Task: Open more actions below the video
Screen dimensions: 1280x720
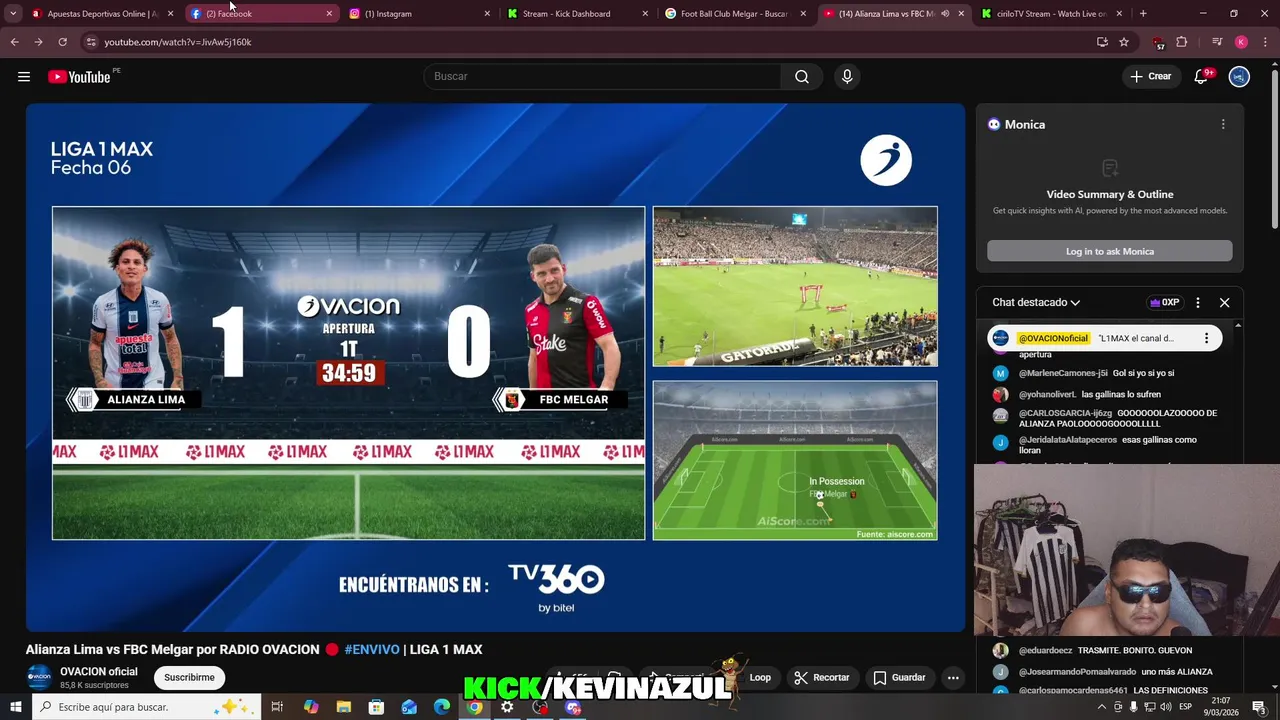Action: tap(953, 677)
